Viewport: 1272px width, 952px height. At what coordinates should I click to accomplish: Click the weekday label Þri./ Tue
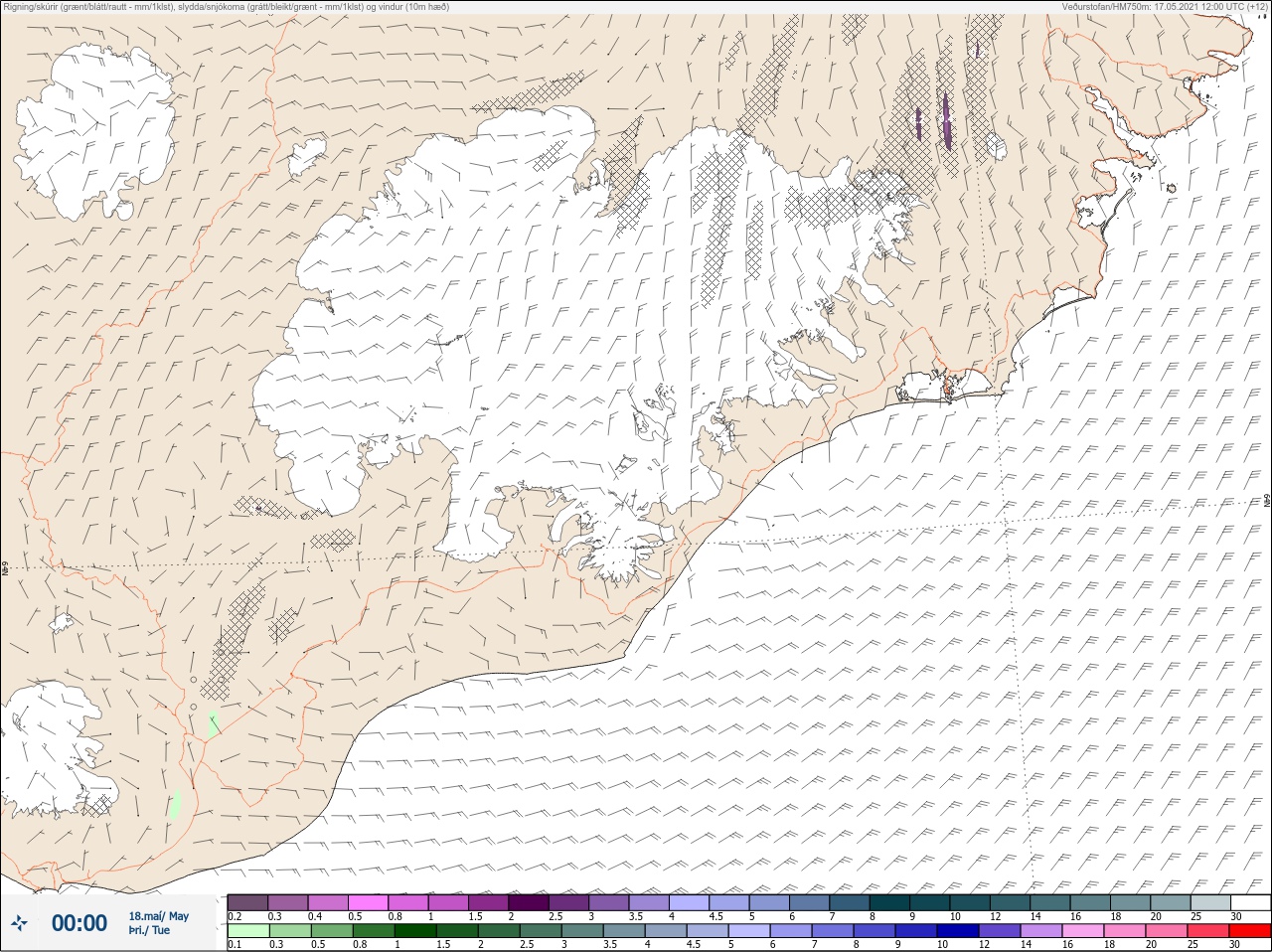tap(149, 930)
